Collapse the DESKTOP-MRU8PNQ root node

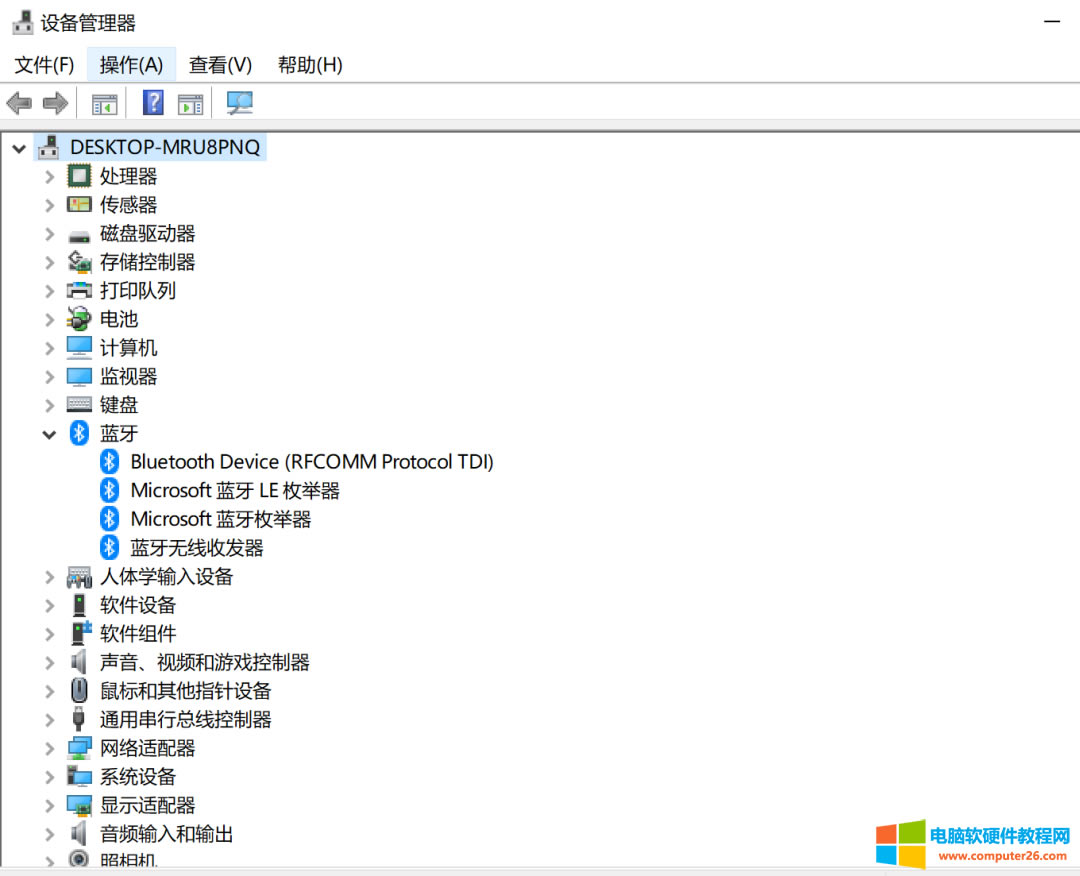pyautogui.click(x=19, y=148)
